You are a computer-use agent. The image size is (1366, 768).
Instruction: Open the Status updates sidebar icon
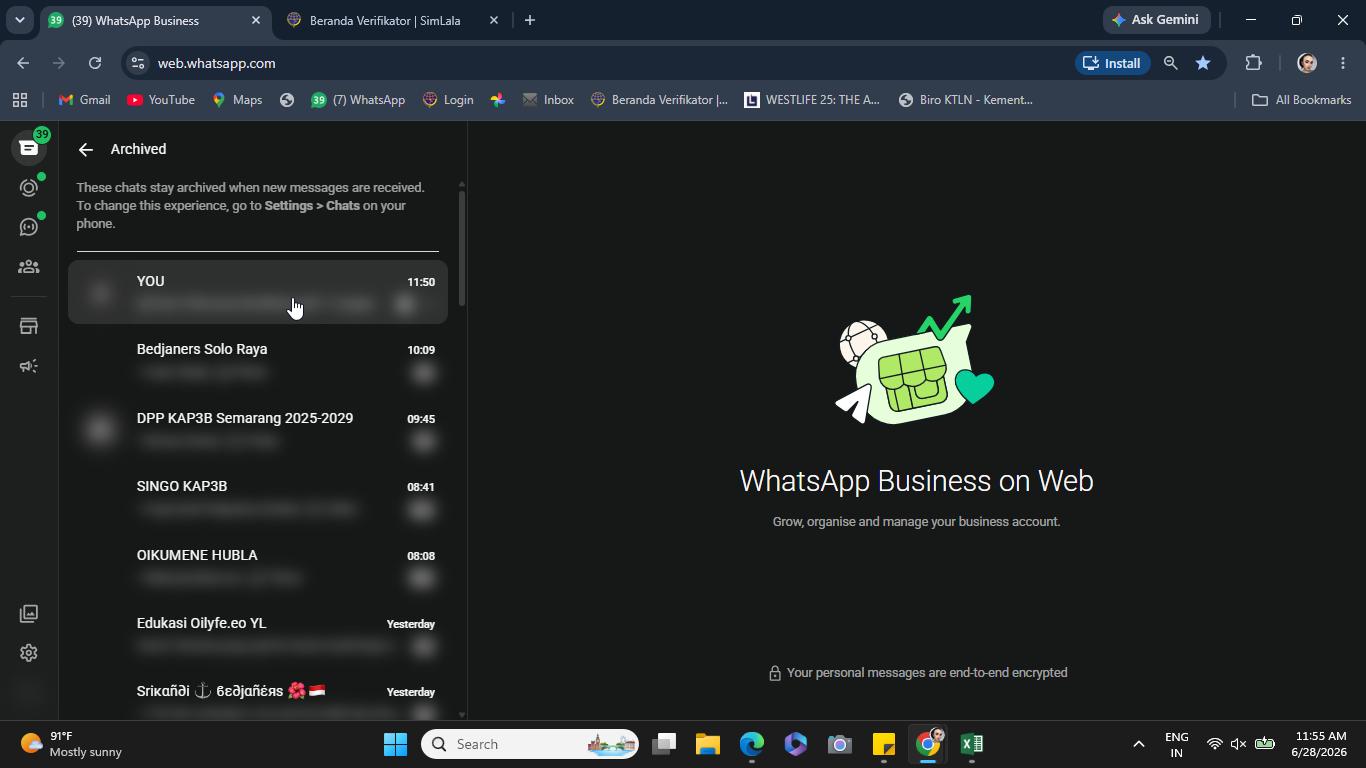29,187
